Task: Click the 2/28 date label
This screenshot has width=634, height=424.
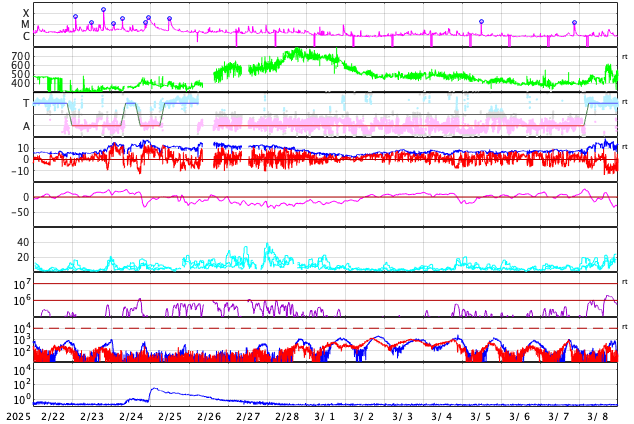Action: point(287,417)
